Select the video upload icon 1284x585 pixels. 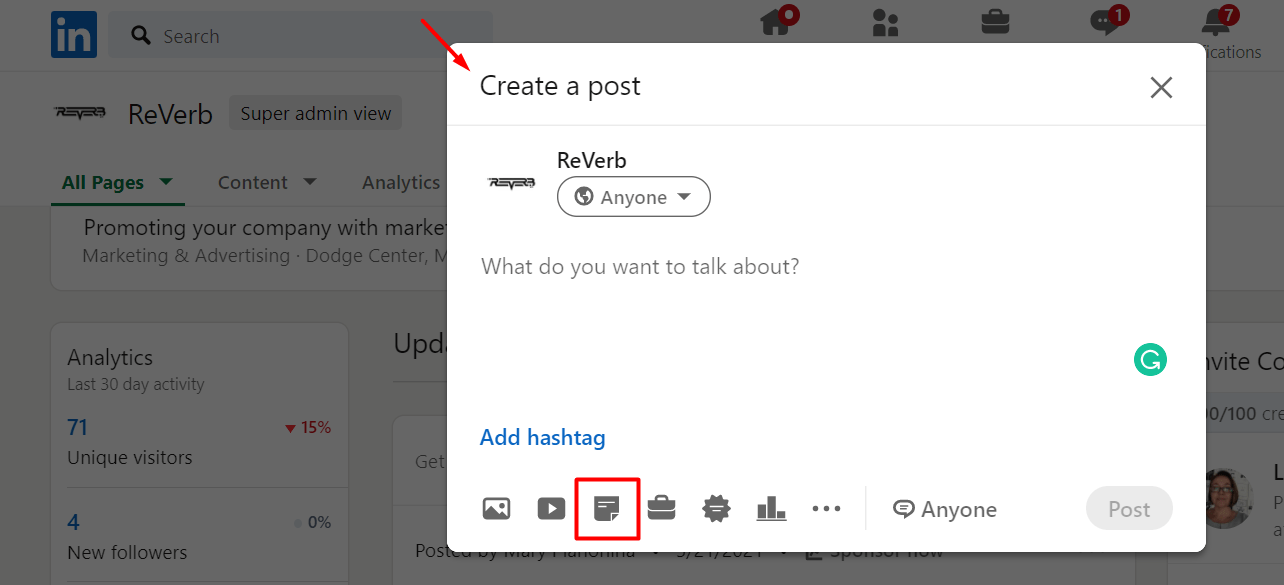(x=551, y=508)
